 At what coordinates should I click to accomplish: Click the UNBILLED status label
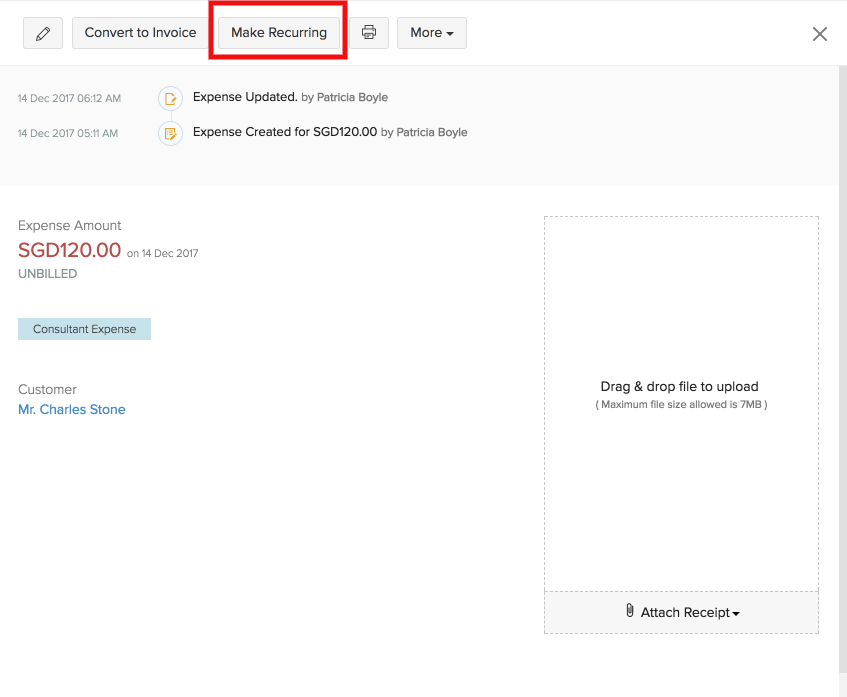[48, 274]
